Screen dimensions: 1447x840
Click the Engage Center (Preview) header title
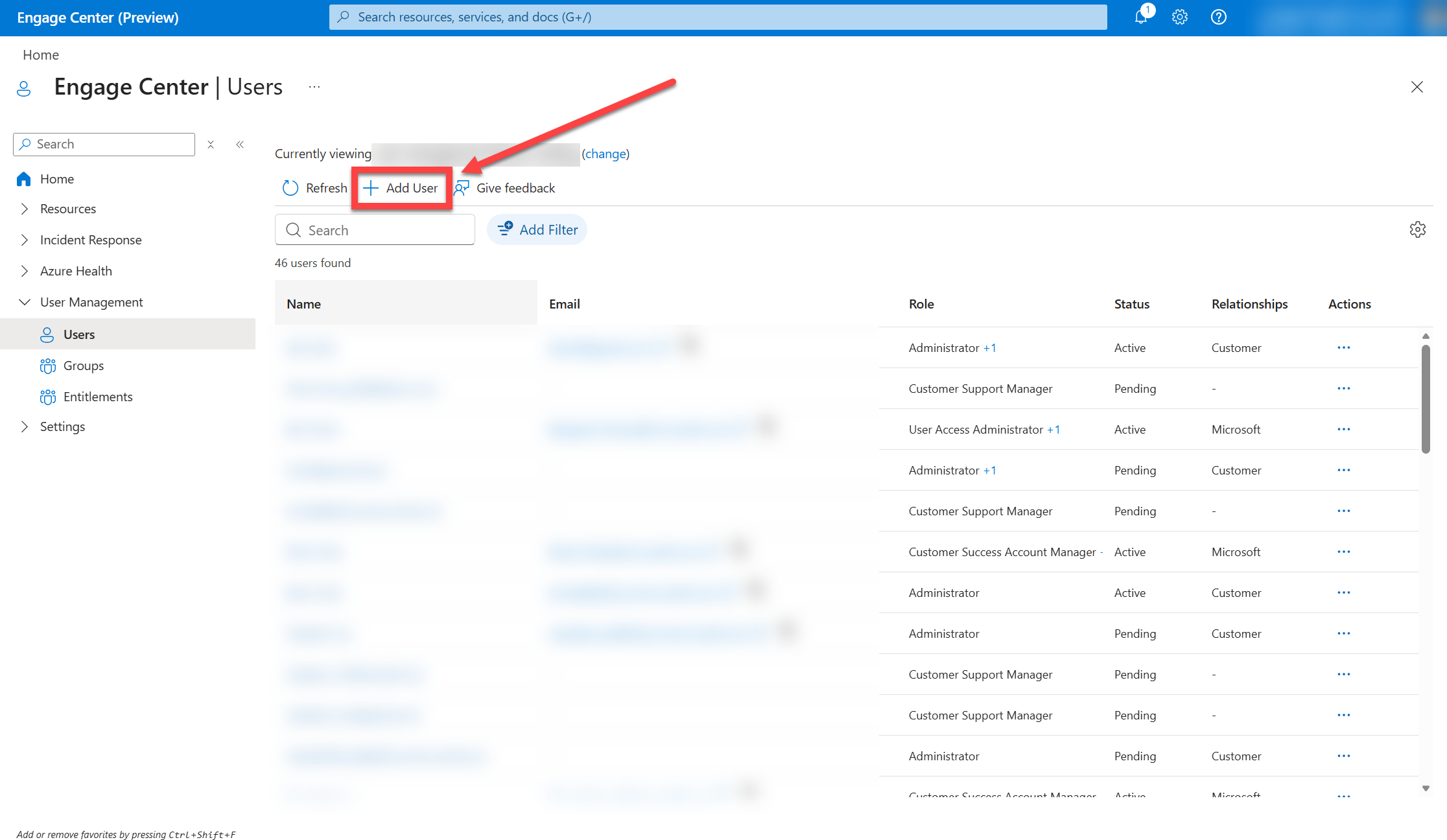(x=98, y=17)
